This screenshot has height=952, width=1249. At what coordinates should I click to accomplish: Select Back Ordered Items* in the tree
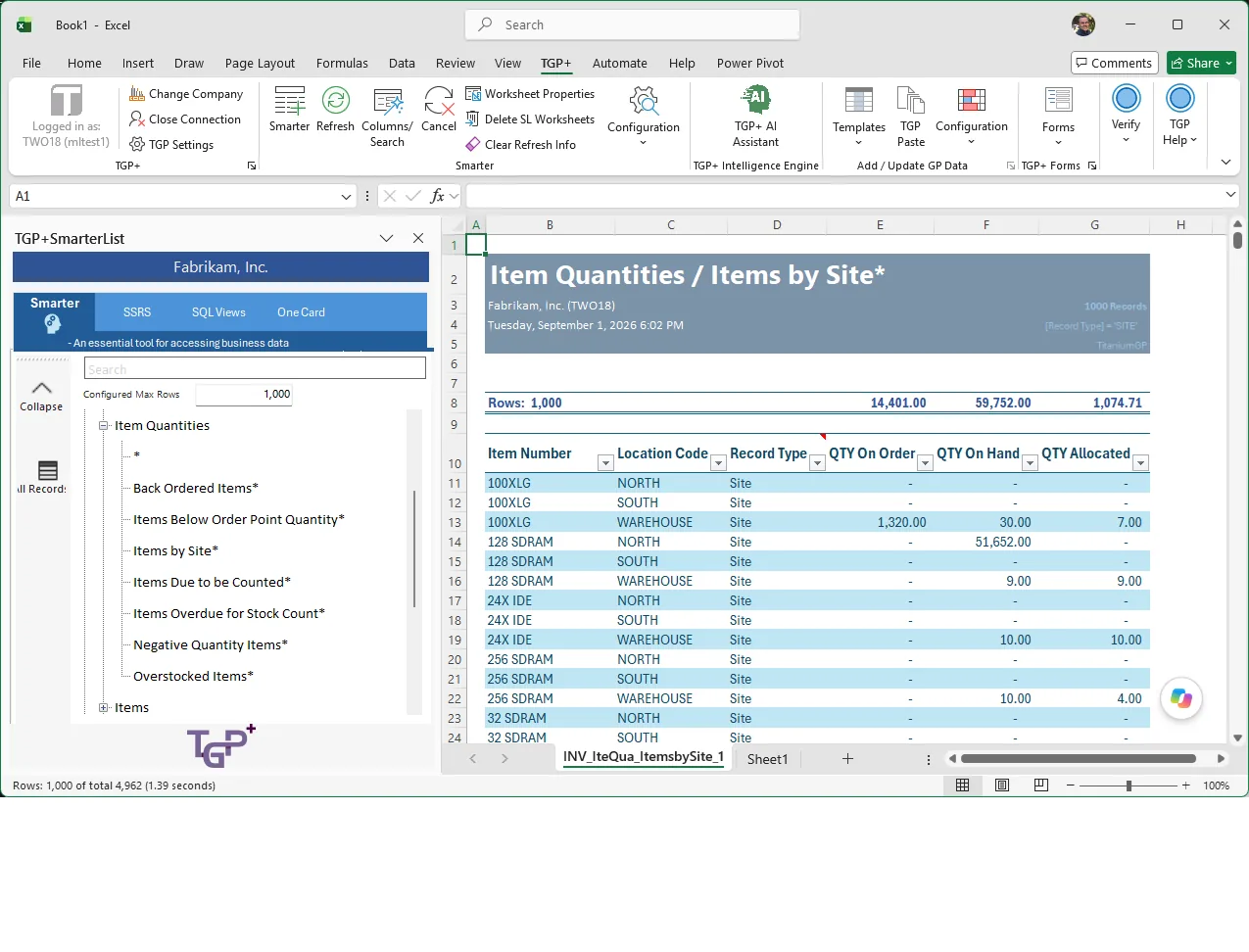coord(196,488)
